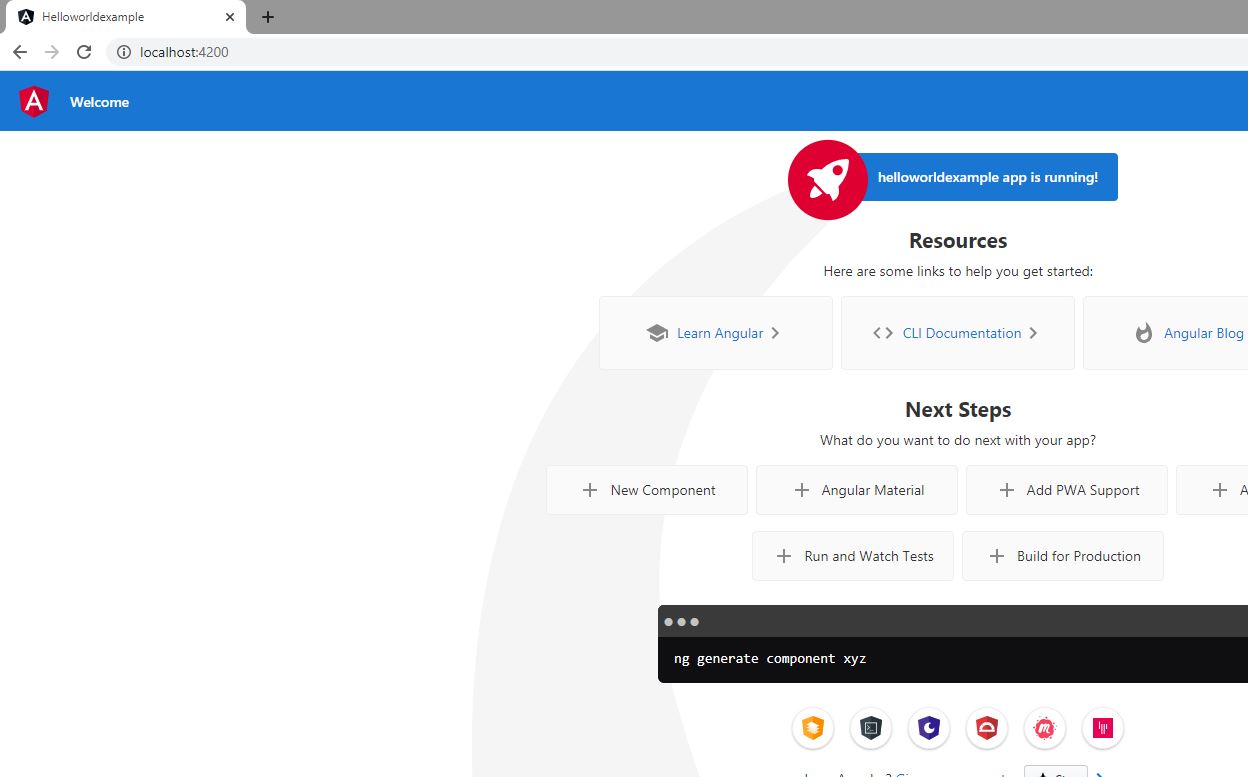Open the pink Meetup icon
The width and height of the screenshot is (1248, 777).
(x=1045, y=728)
